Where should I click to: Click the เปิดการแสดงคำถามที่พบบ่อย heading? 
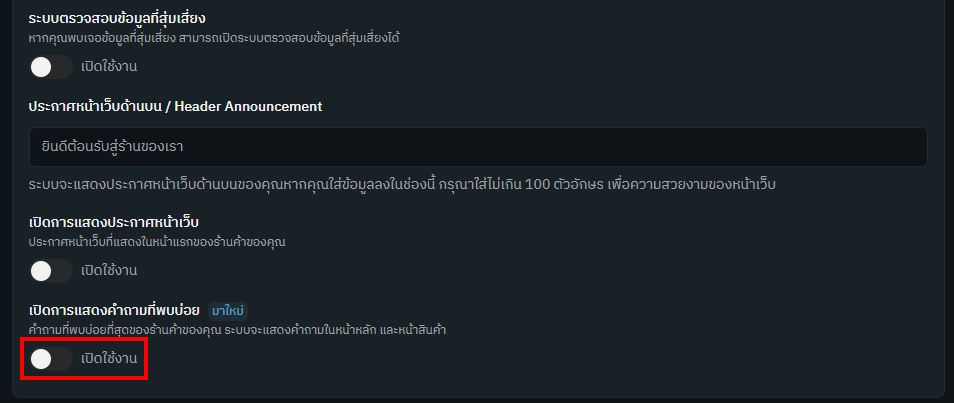click(113, 310)
